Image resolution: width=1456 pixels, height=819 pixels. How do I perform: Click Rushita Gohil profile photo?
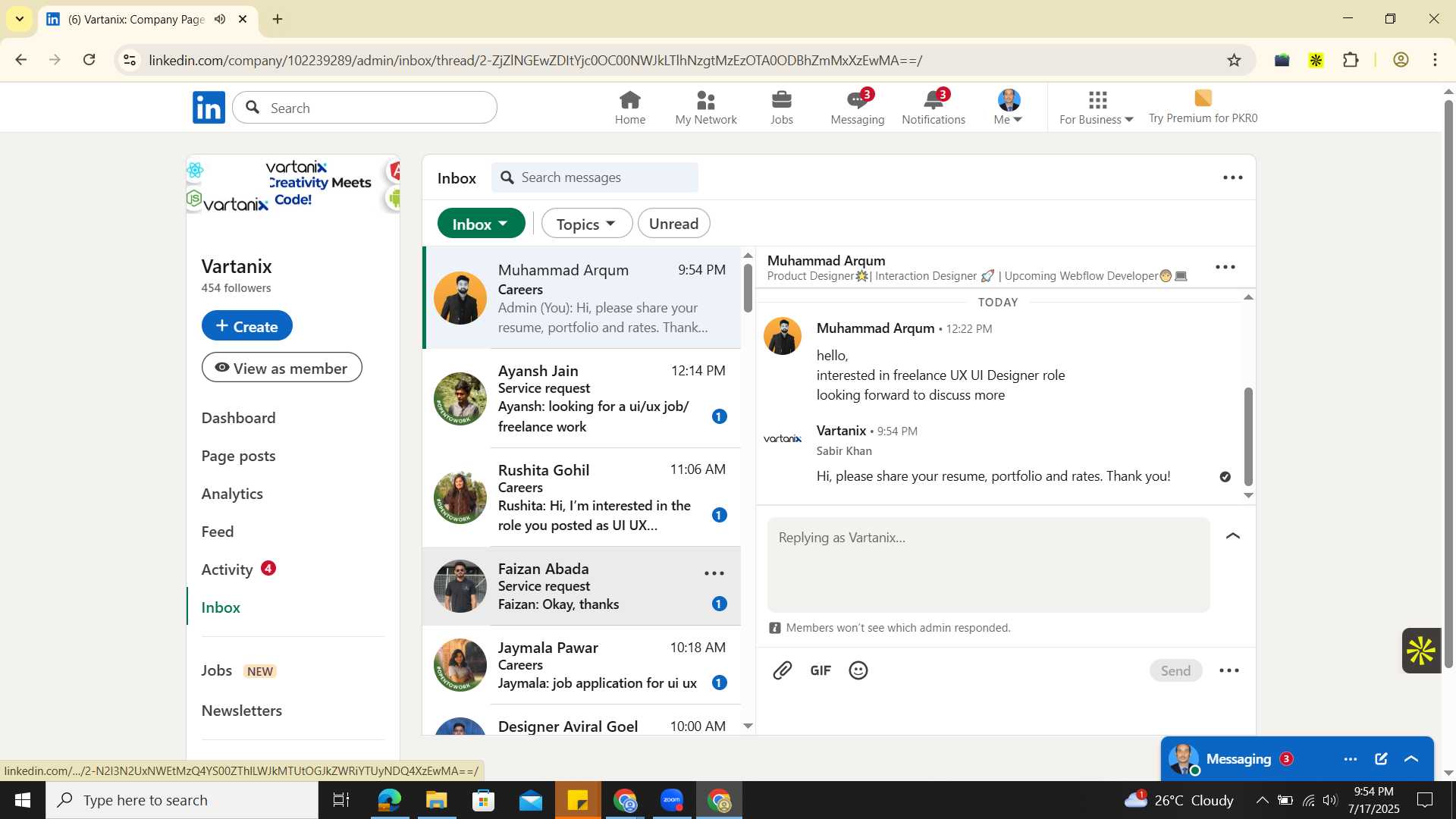(x=460, y=497)
